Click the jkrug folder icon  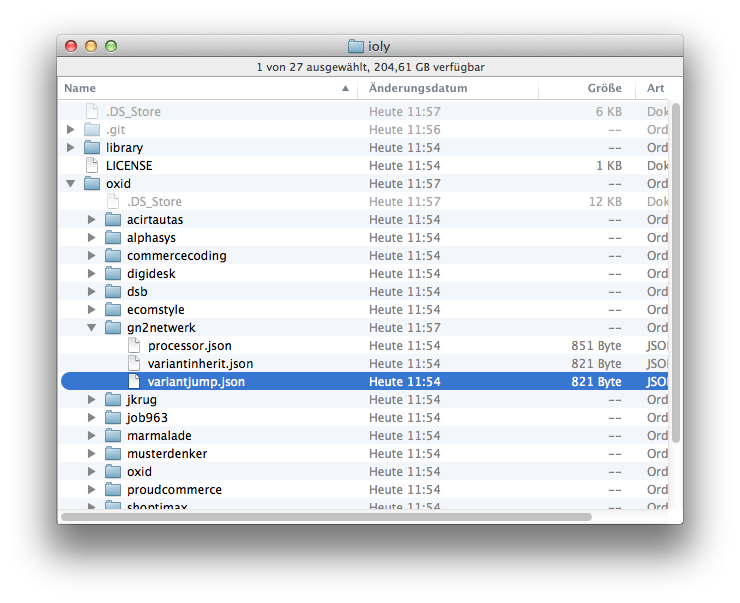click(x=113, y=399)
